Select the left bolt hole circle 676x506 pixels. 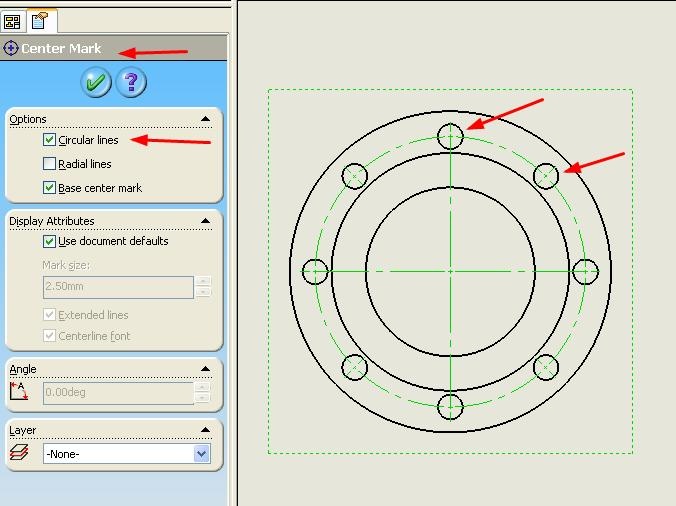315,272
